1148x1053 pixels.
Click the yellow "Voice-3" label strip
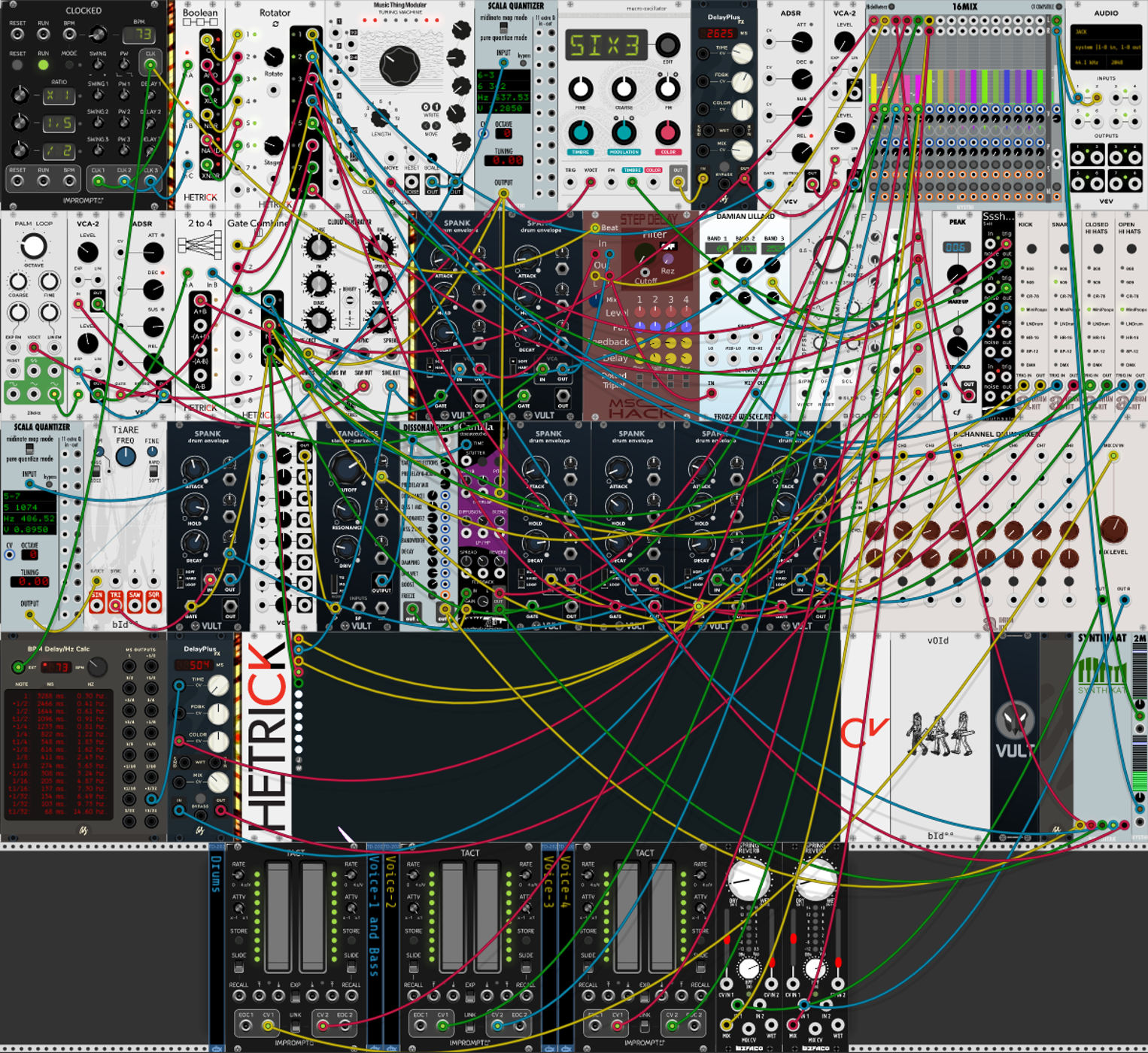[548, 946]
